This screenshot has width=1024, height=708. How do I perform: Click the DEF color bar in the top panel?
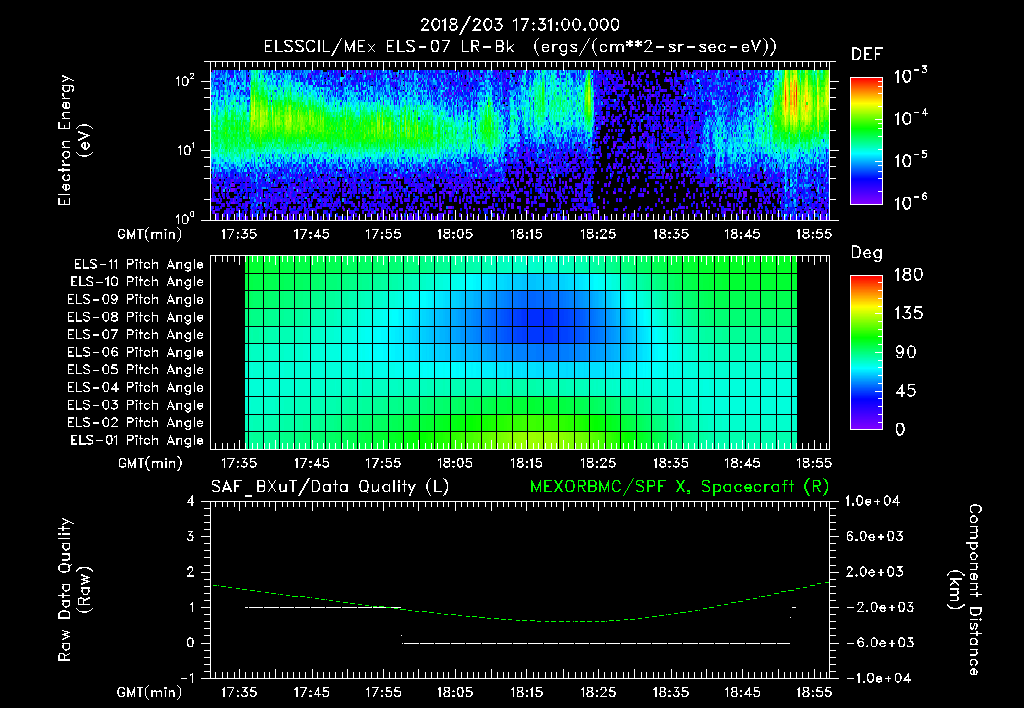pos(866,140)
